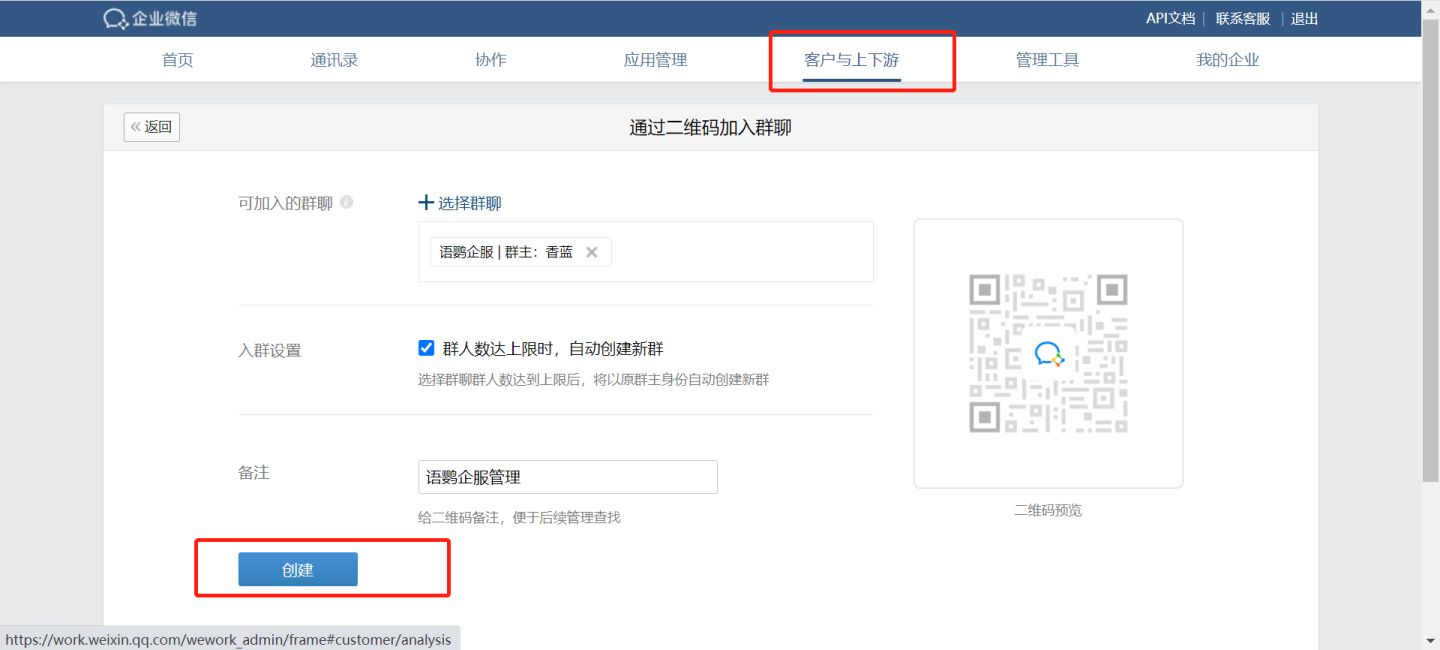The width and height of the screenshot is (1440, 650).
Task: Remove the 语鹦企服 group chat tag
Action: tap(591, 252)
